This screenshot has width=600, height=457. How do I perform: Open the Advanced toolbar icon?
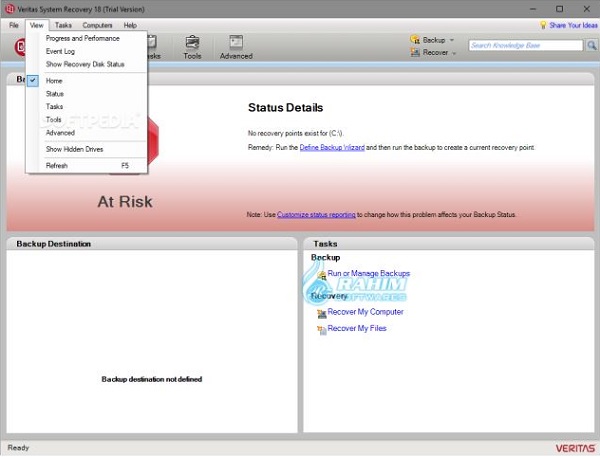pos(236,47)
